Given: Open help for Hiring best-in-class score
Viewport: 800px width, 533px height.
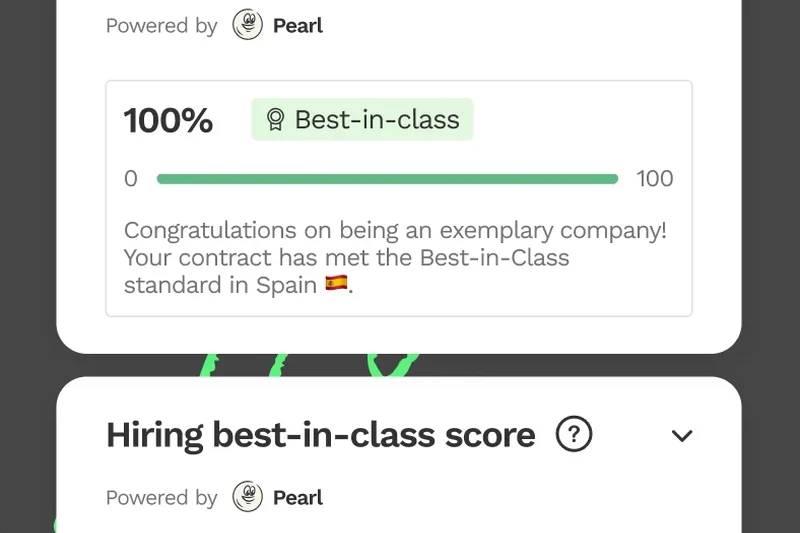Looking at the screenshot, I should [574, 435].
